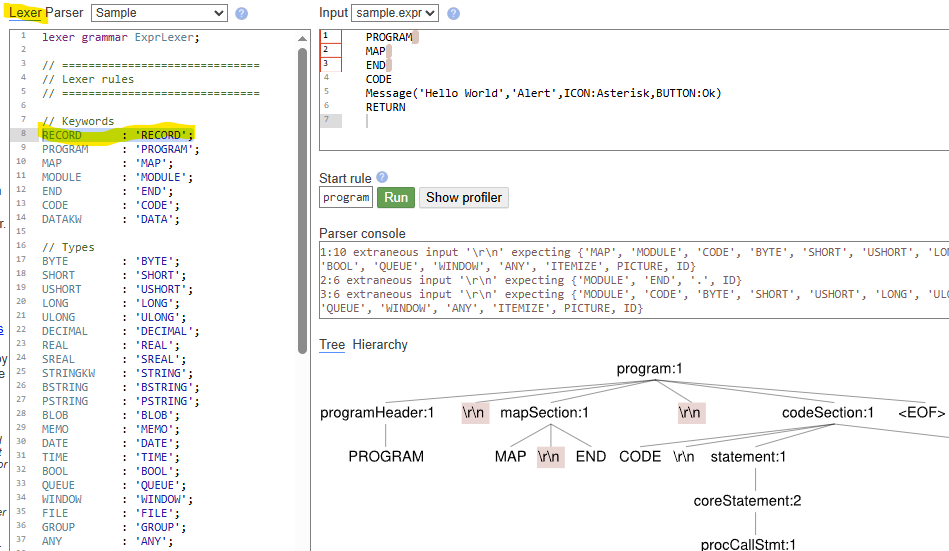Click help icon next to Start rule
The width and height of the screenshot is (949, 551).
point(382,178)
